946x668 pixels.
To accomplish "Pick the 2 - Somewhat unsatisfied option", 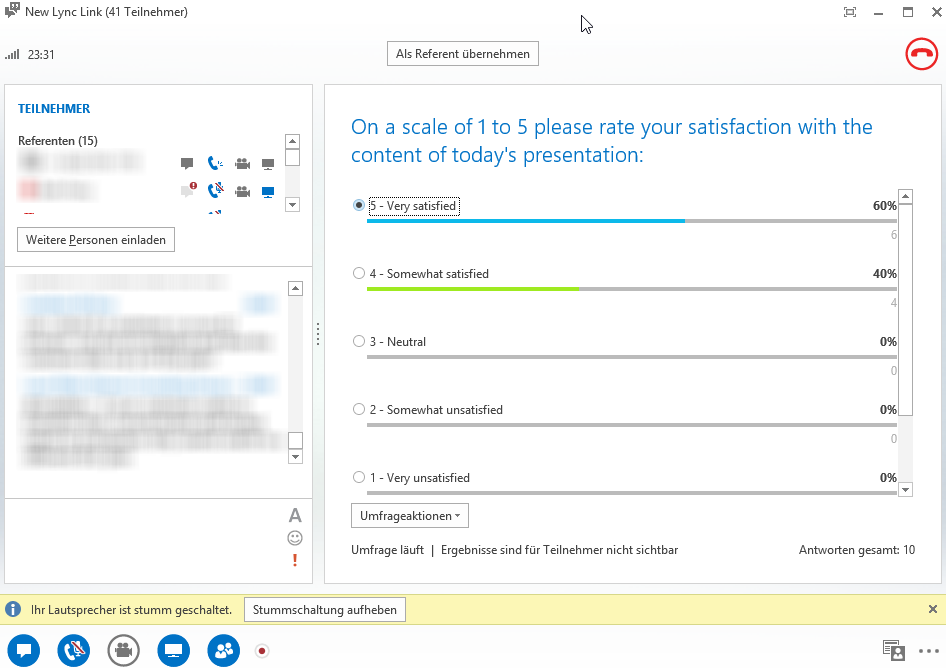I will coord(359,410).
